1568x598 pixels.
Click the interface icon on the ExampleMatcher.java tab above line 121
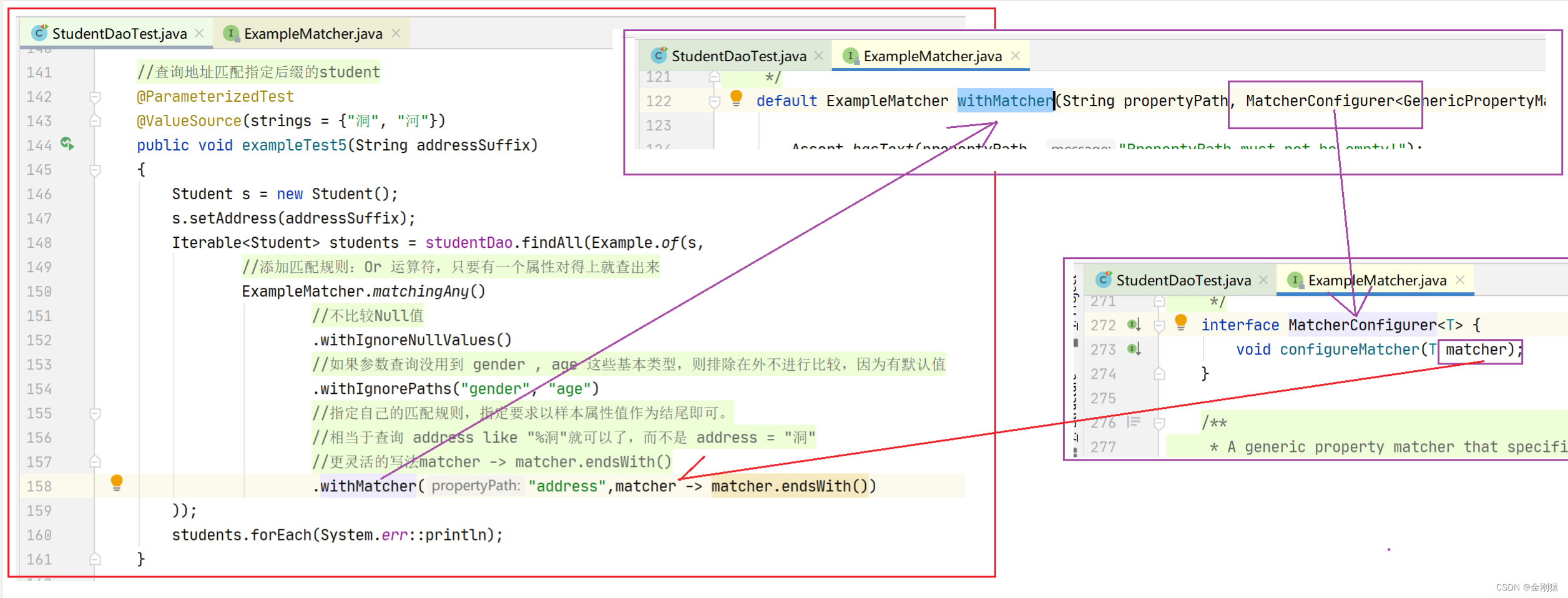pos(850,56)
